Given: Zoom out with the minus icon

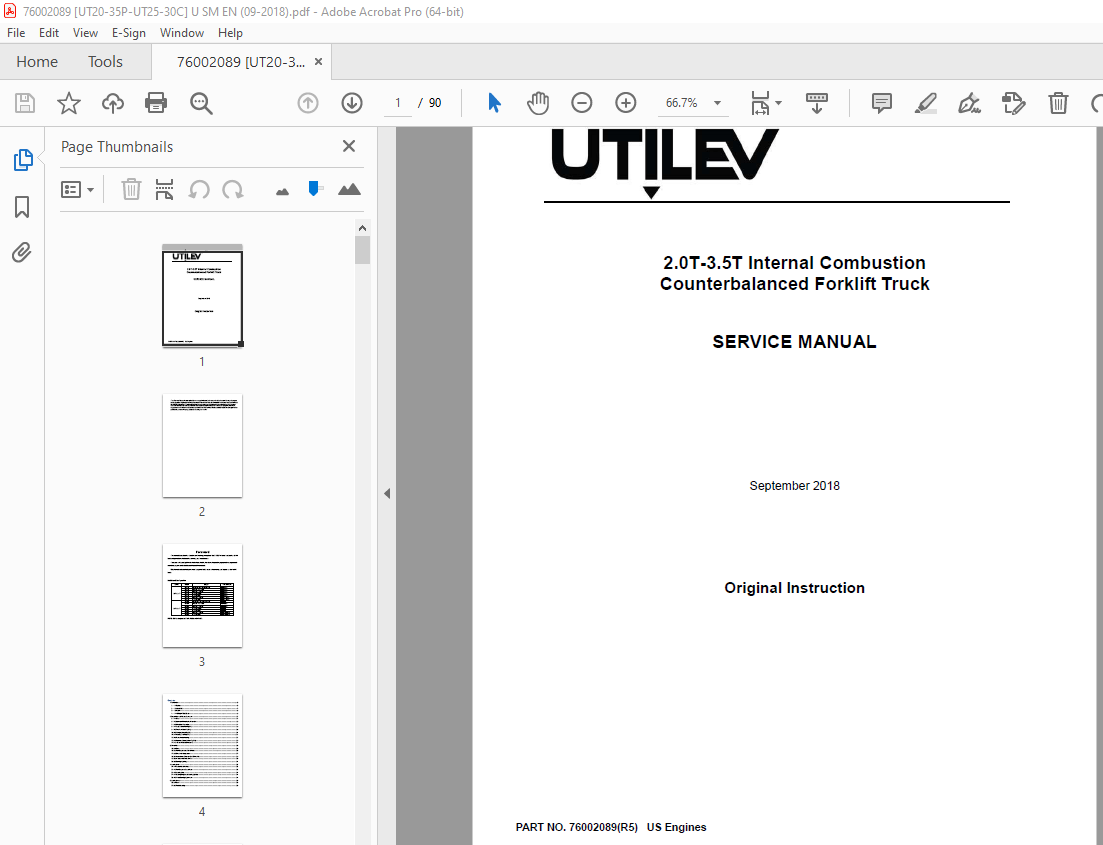Looking at the screenshot, I should click(582, 103).
